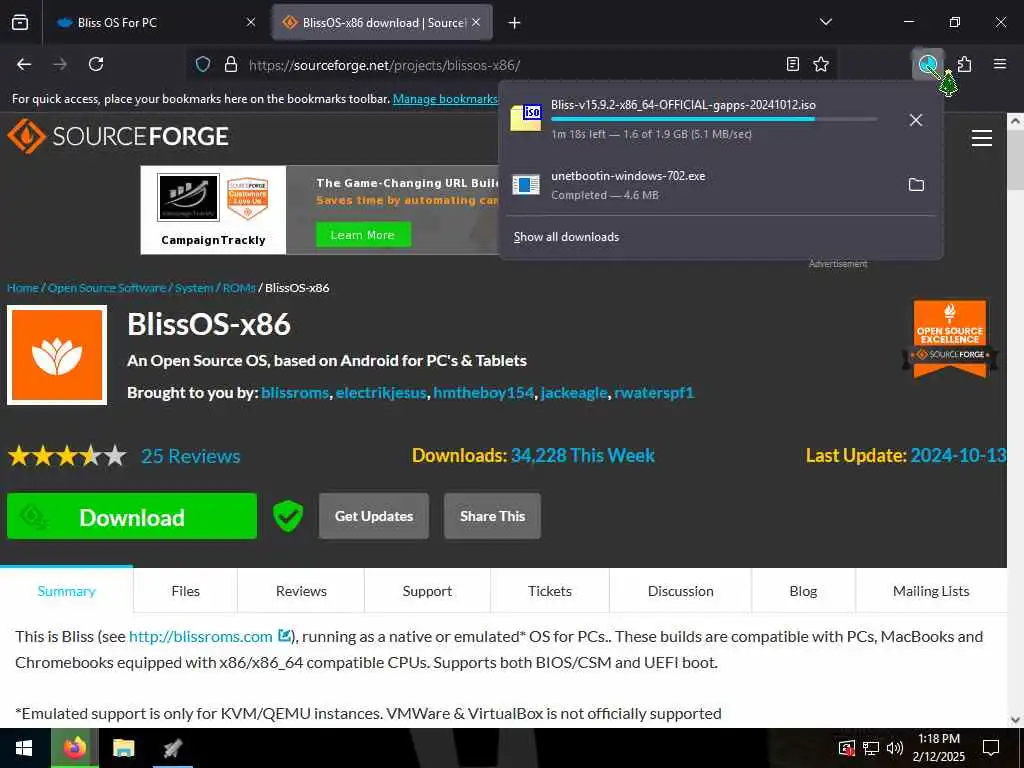Bookmark this page with the star icon
This screenshot has height=768, width=1024.
pos(821,64)
